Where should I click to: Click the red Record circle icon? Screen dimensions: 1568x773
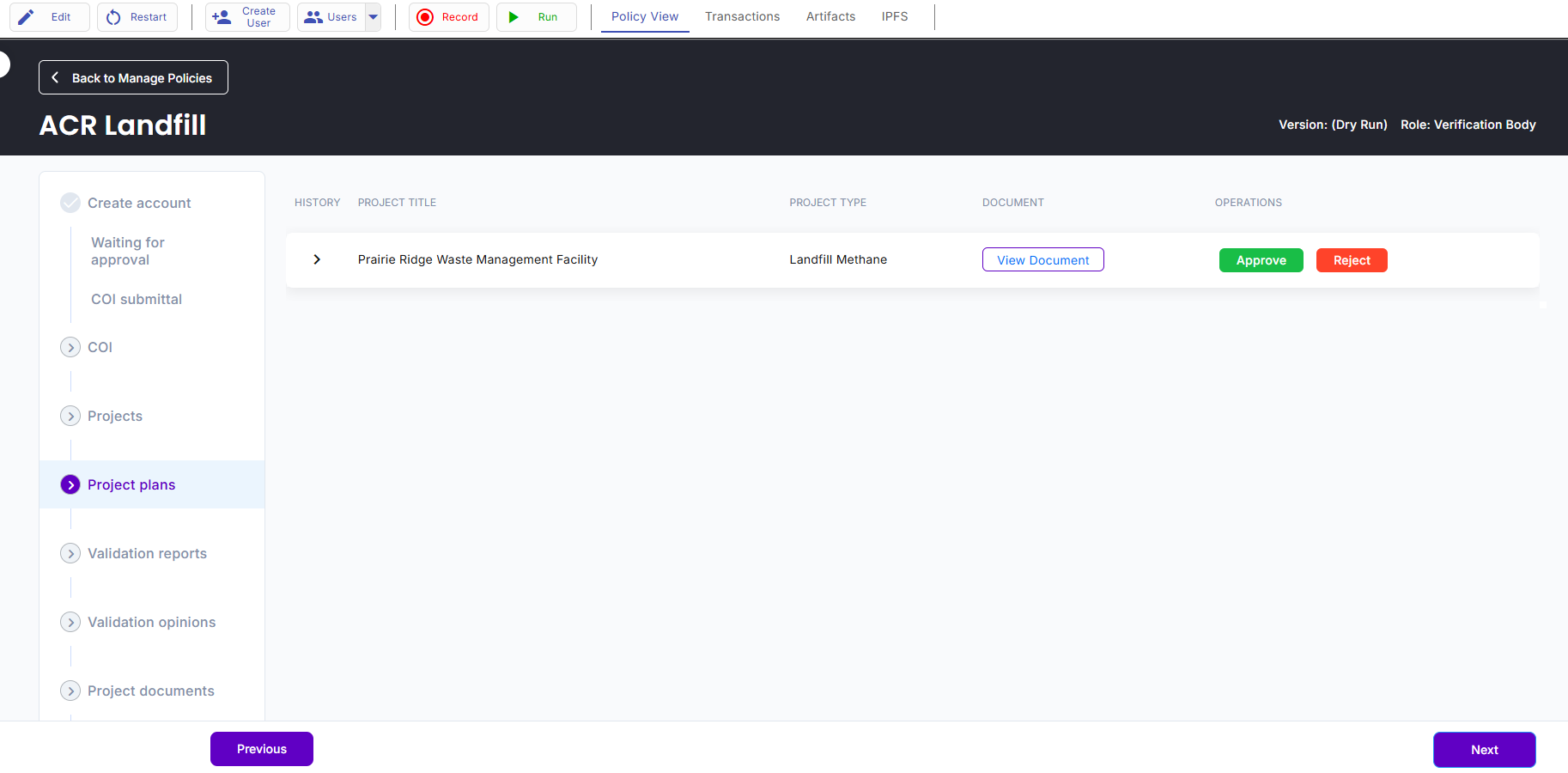coord(425,17)
